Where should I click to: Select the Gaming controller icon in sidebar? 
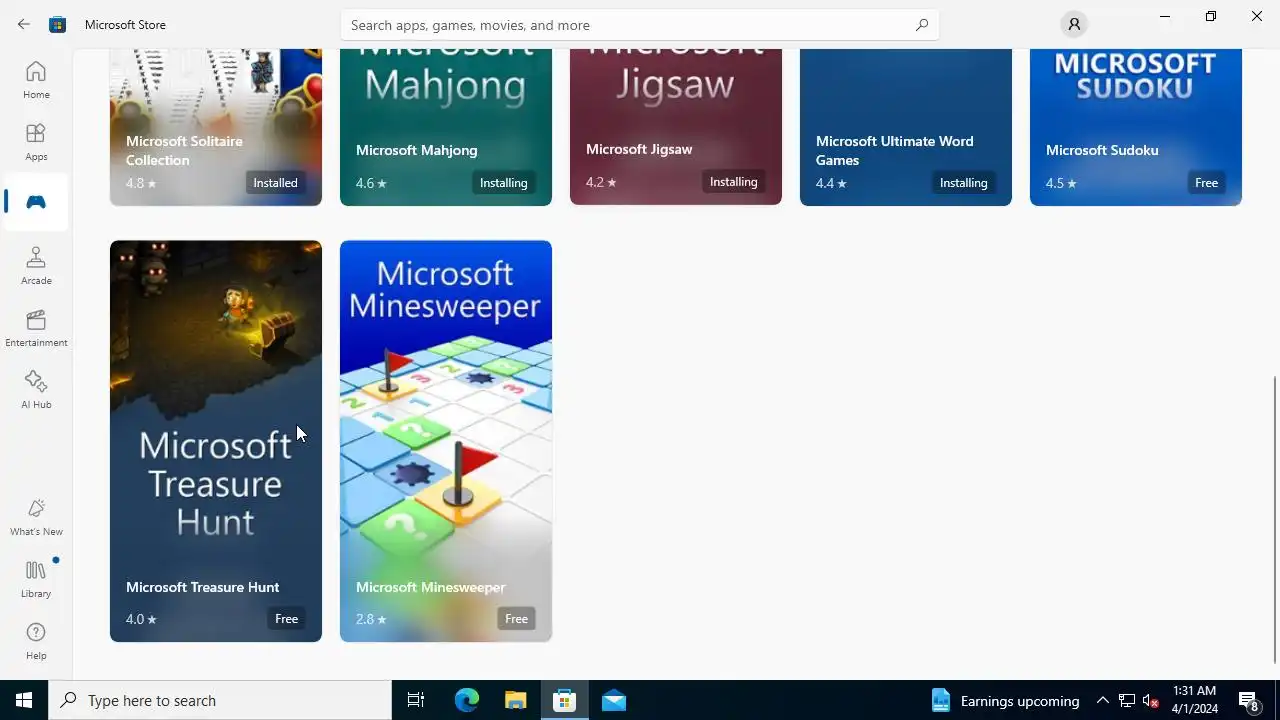pos(36,202)
